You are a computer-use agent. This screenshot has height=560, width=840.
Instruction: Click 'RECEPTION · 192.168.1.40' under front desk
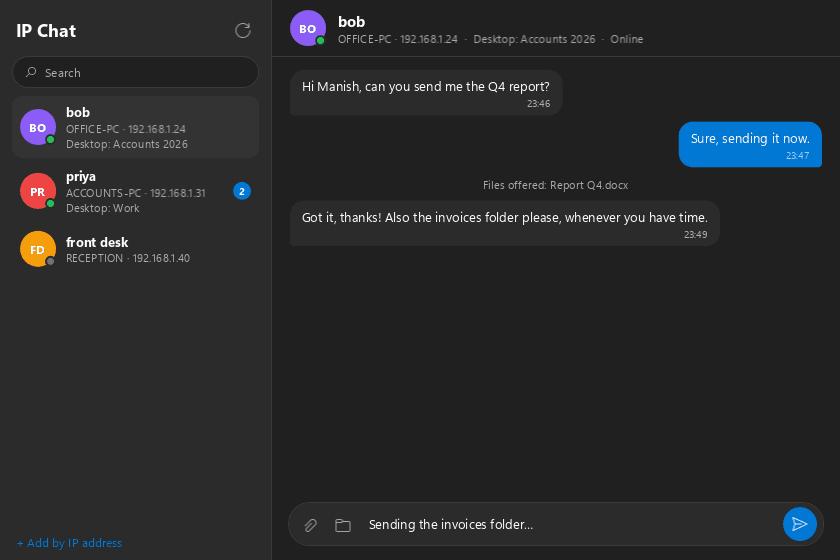tap(128, 258)
